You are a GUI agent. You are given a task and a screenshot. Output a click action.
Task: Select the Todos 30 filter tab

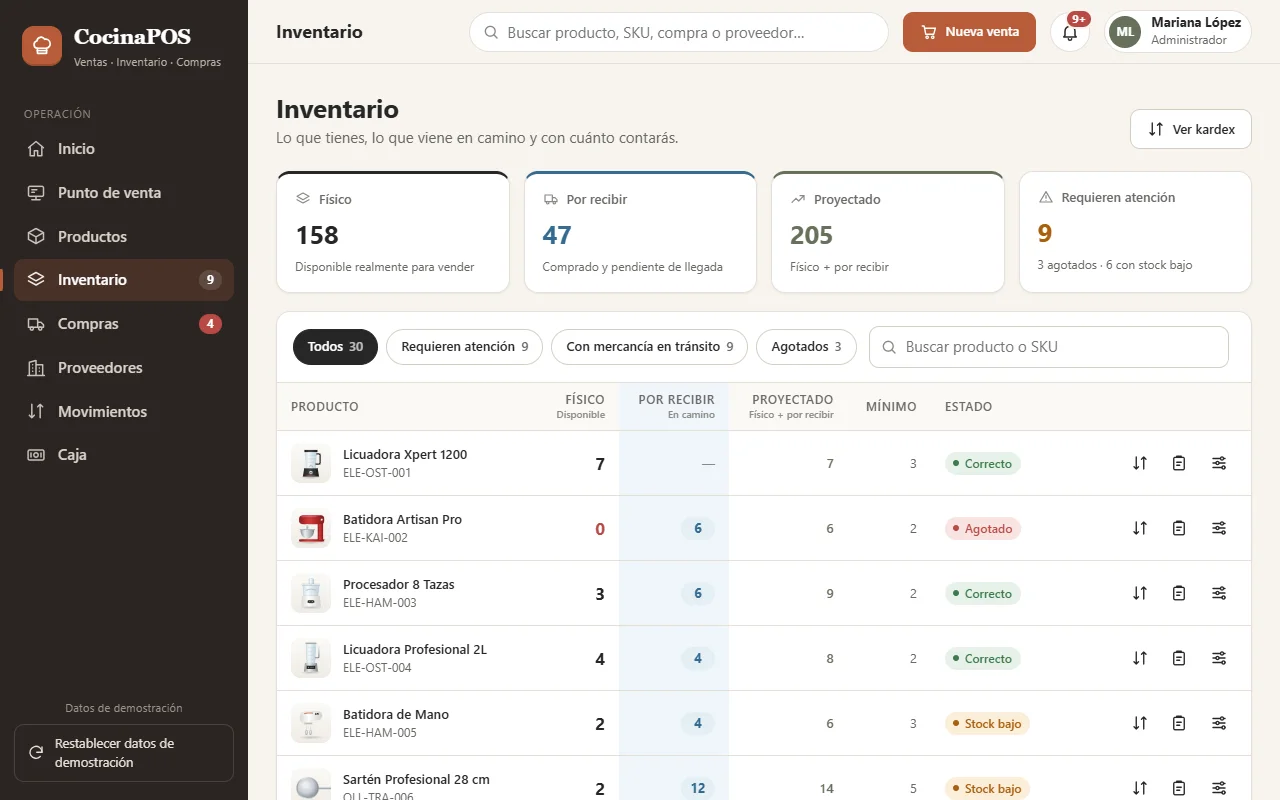pyautogui.click(x=335, y=347)
